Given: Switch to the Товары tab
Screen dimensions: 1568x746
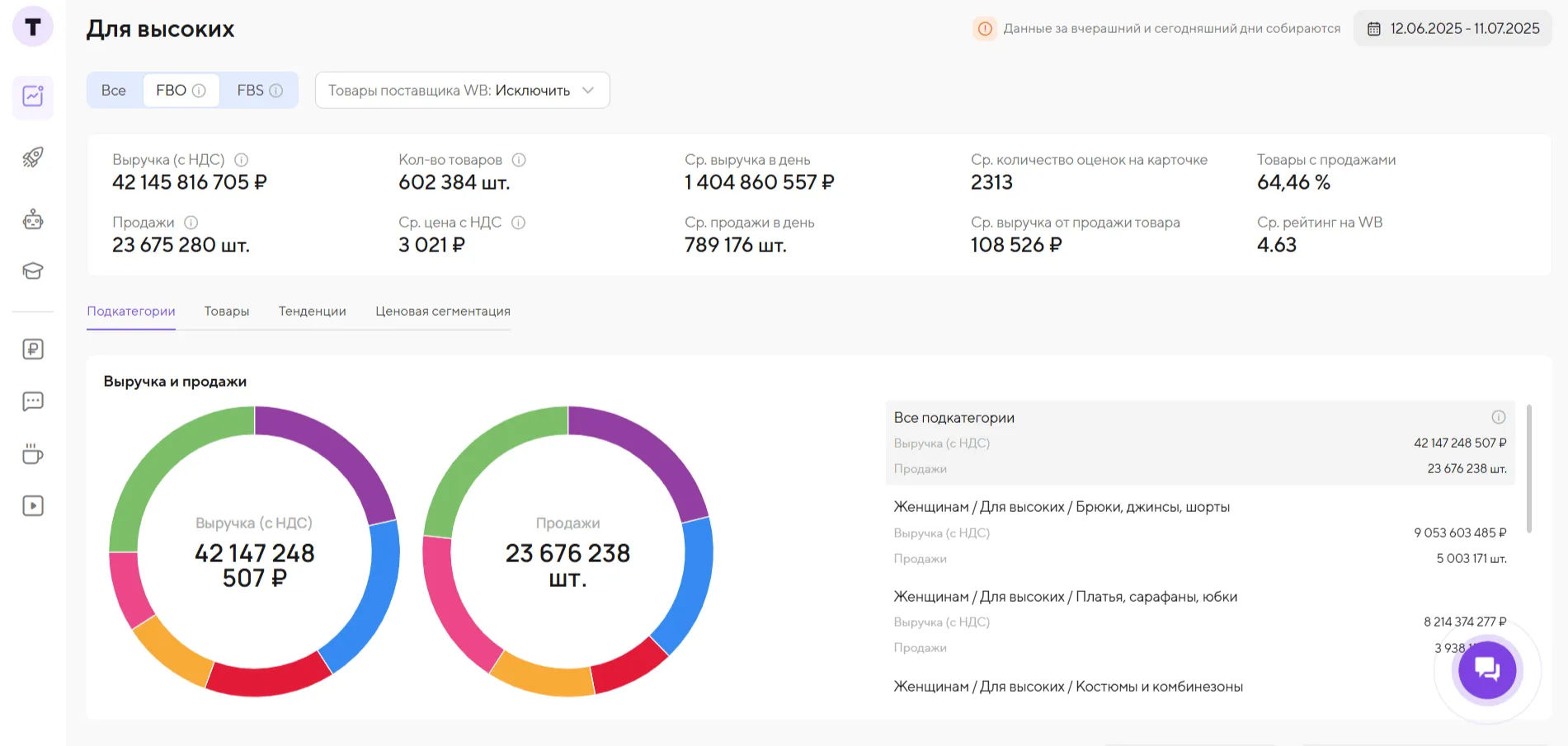Looking at the screenshot, I should 227,312.
